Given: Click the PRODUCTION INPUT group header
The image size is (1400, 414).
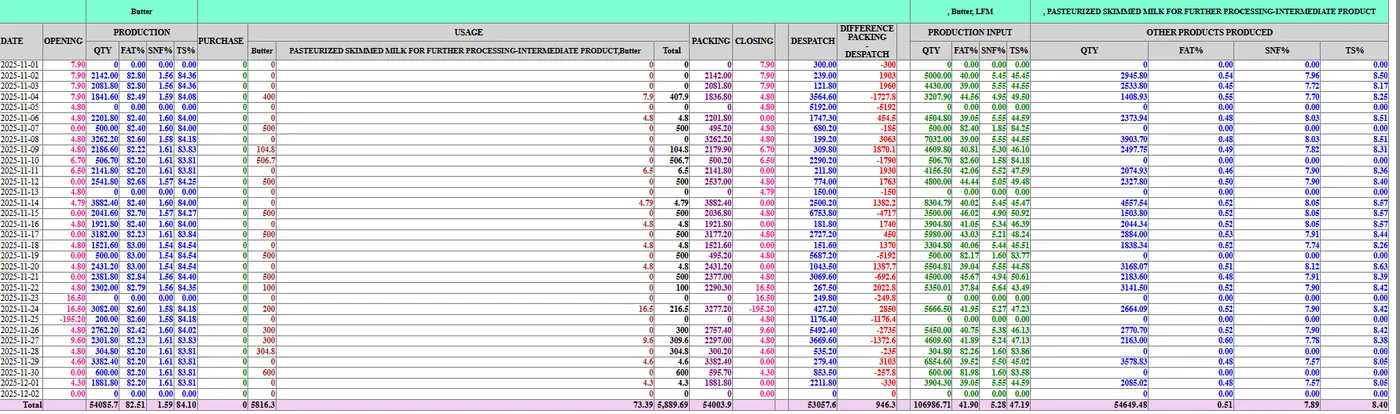Looking at the screenshot, I should (x=969, y=32).
